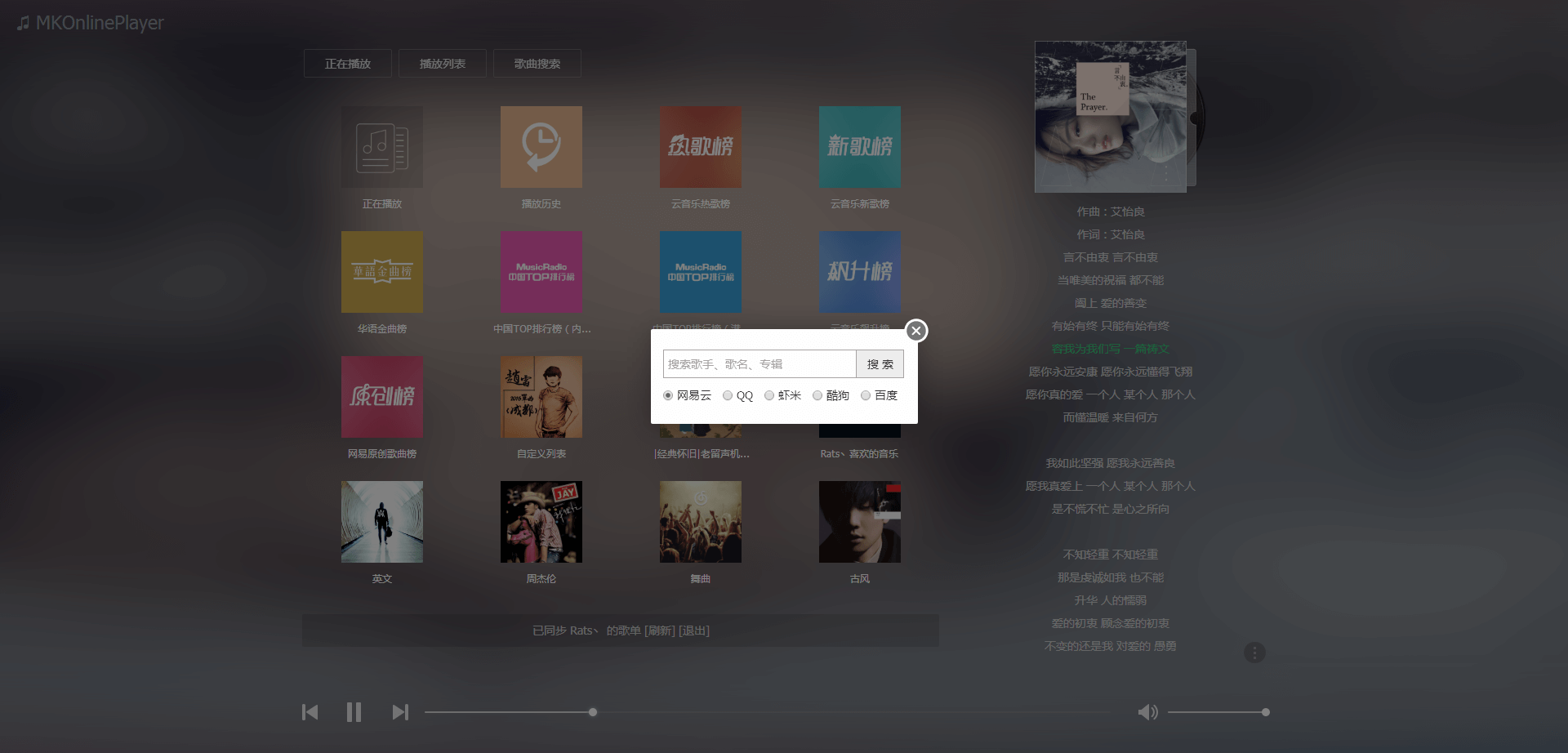This screenshot has width=1568, height=753.
Task: Open the 英文 playlist cover
Action: (x=382, y=522)
